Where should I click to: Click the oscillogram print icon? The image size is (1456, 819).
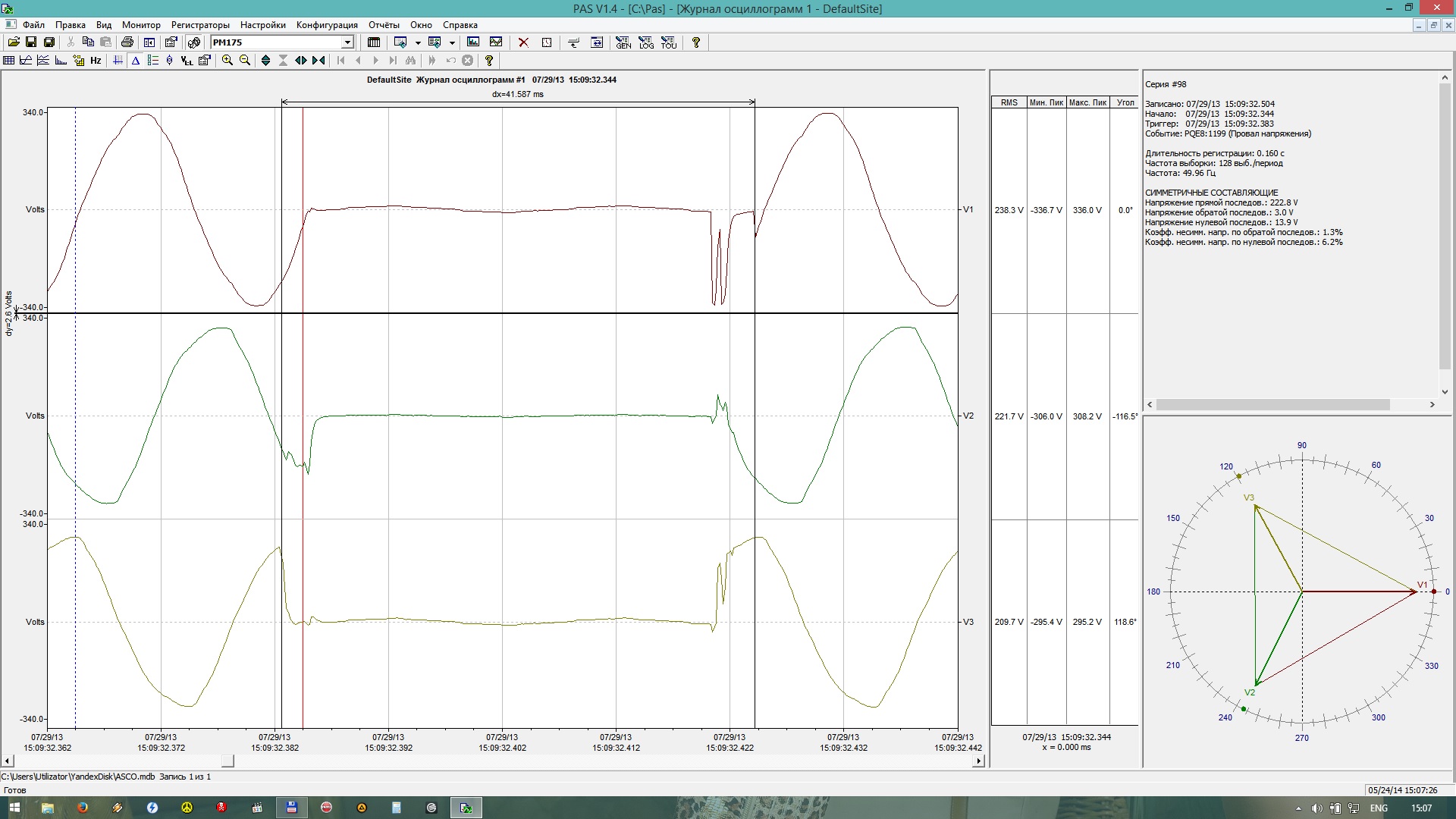[127, 42]
